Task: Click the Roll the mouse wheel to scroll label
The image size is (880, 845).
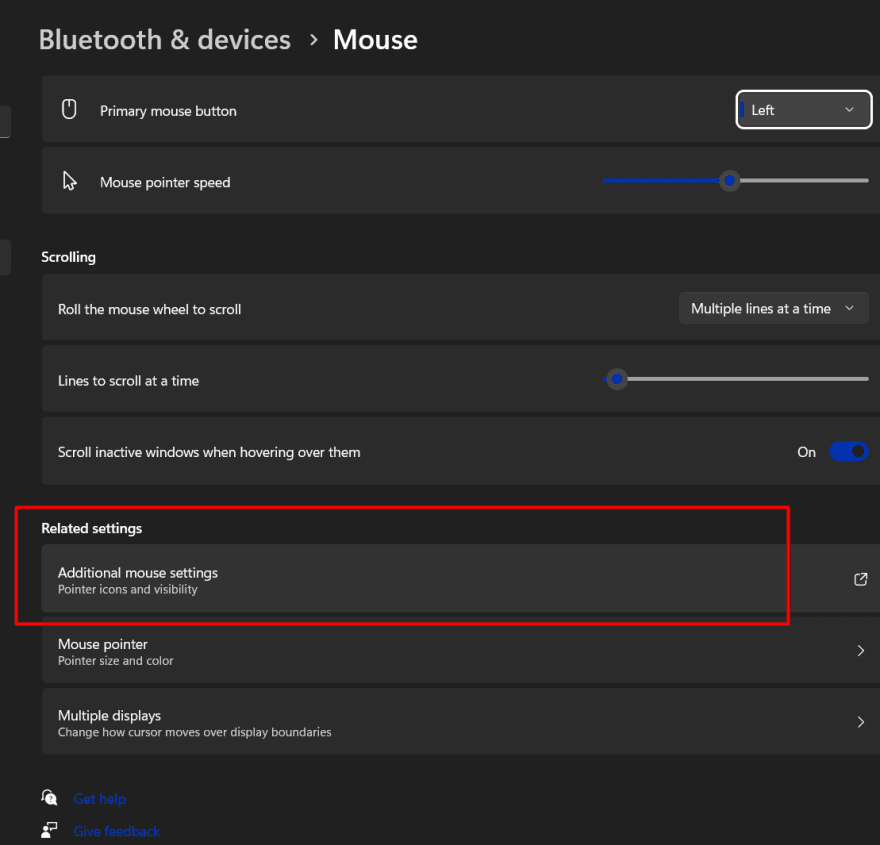Action: click(149, 309)
